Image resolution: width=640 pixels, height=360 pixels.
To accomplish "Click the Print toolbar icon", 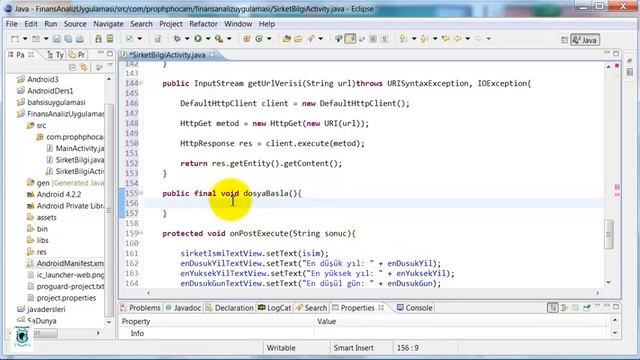I will [x=80, y=39].
